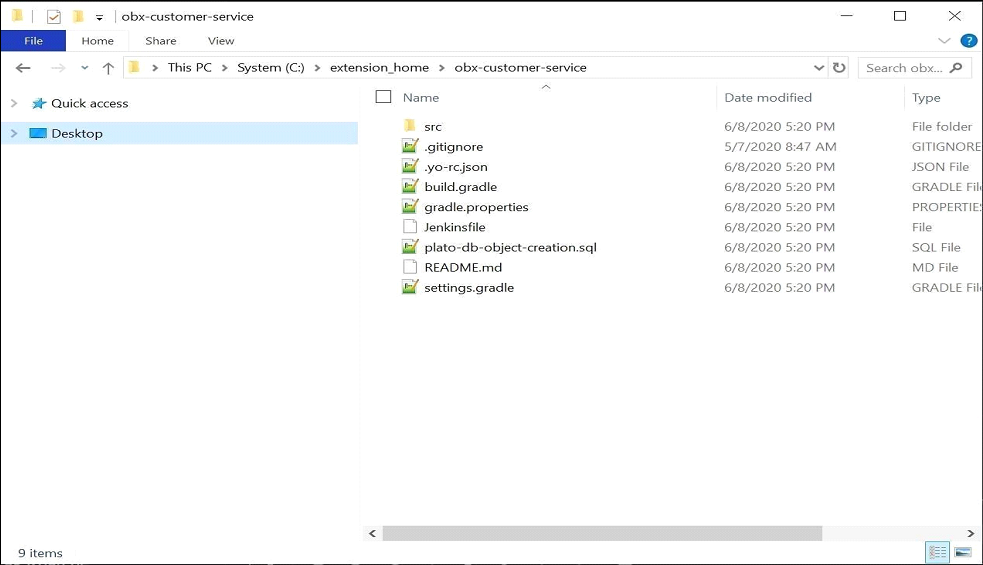Image resolution: width=983 pixels, height=565 pixels.
Task: Click the src folder icon
Action: [x=409, y=126]
